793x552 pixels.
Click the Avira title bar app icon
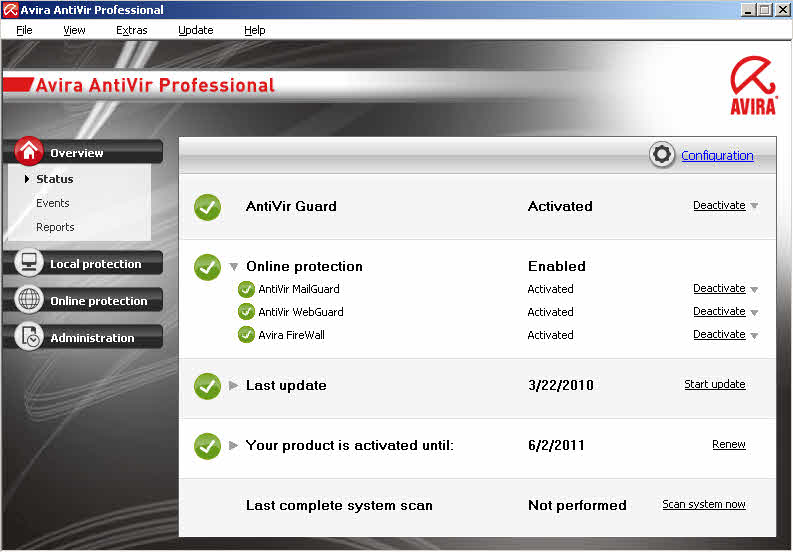(x=10, y=10)
